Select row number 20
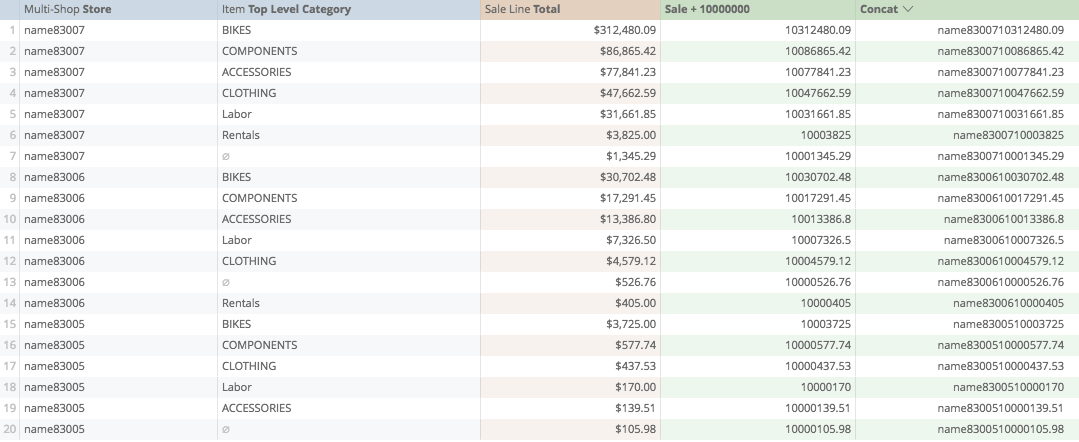This screenshot has height=442, width=1079. click(10, 429)
